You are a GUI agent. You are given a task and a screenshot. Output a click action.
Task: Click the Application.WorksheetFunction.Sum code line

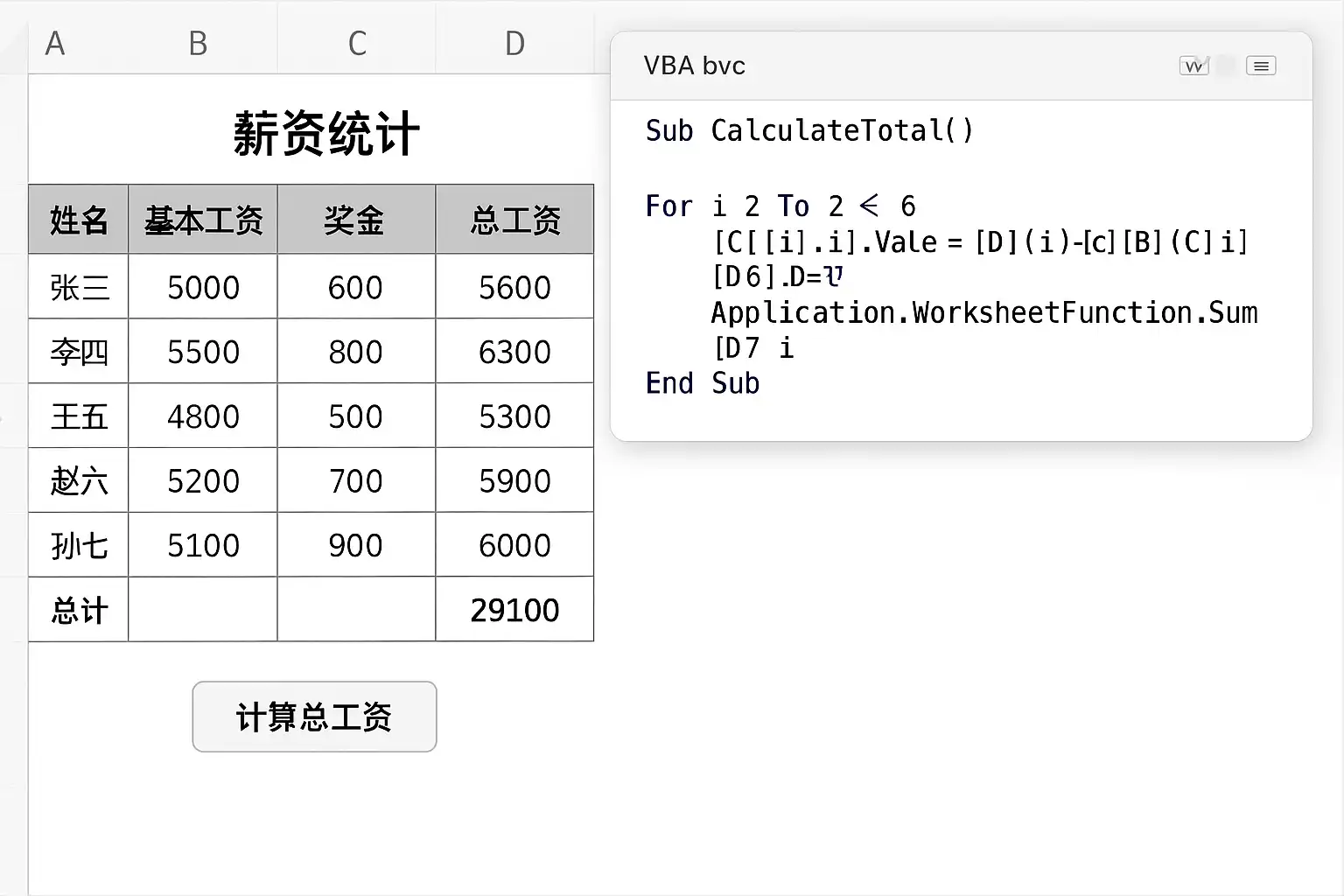pyautogui.click(x=983, y=312)
